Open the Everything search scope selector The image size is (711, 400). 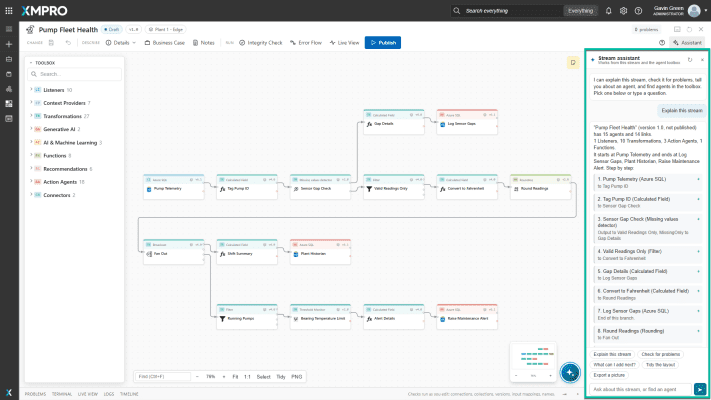[580, 11]
